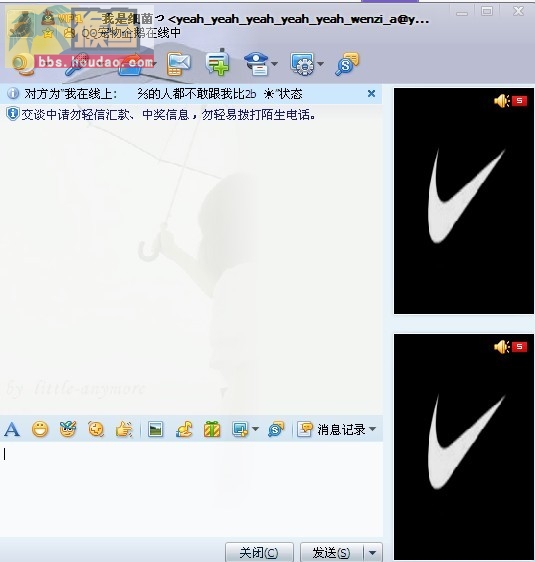This screenshot has width=535, height=562.
Task: Mute sound on the upper QQ show panel
Action: 502,101
